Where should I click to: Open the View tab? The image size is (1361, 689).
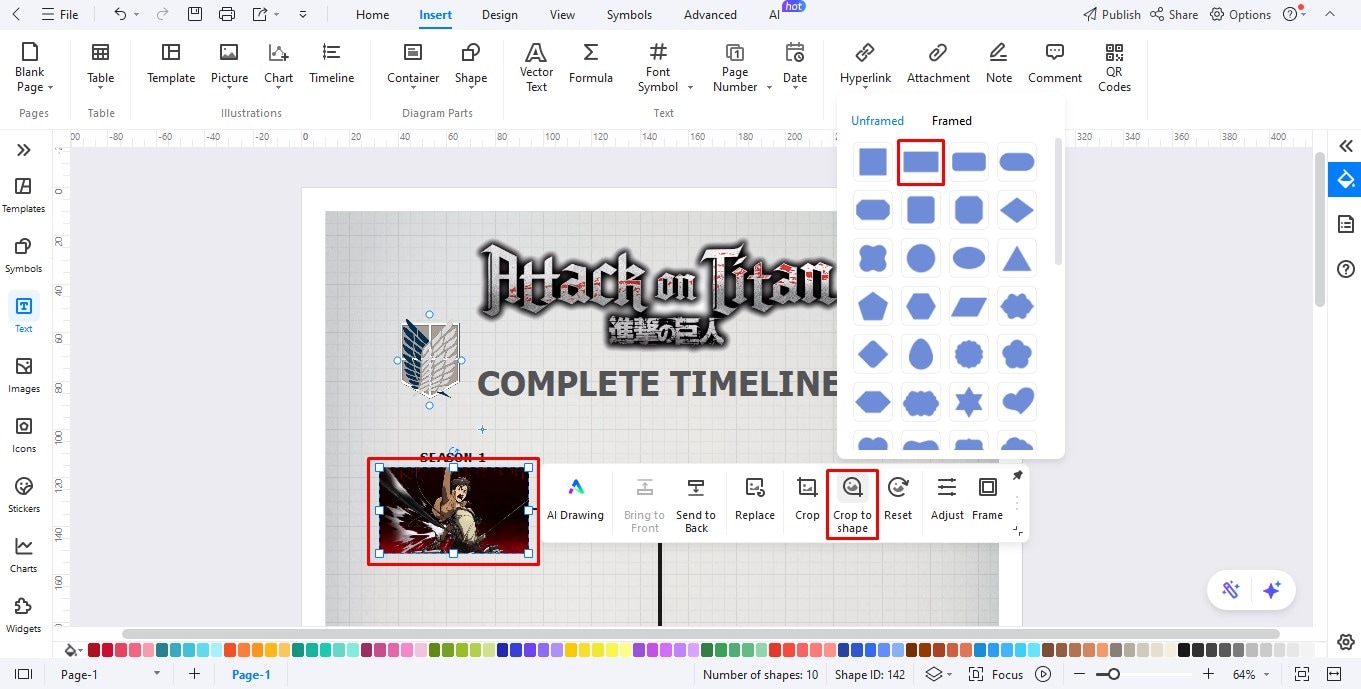(562, 15)
